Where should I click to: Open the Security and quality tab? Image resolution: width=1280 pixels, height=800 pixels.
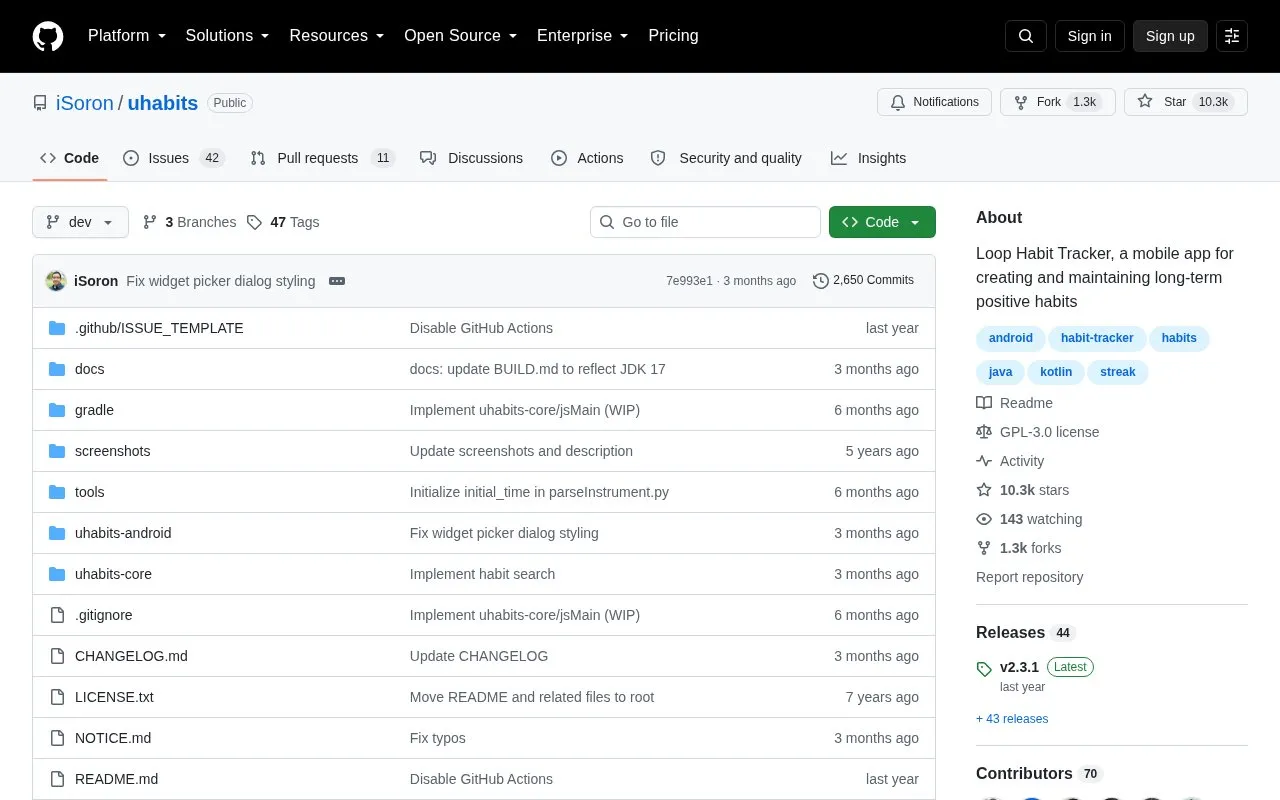(726, 158)
